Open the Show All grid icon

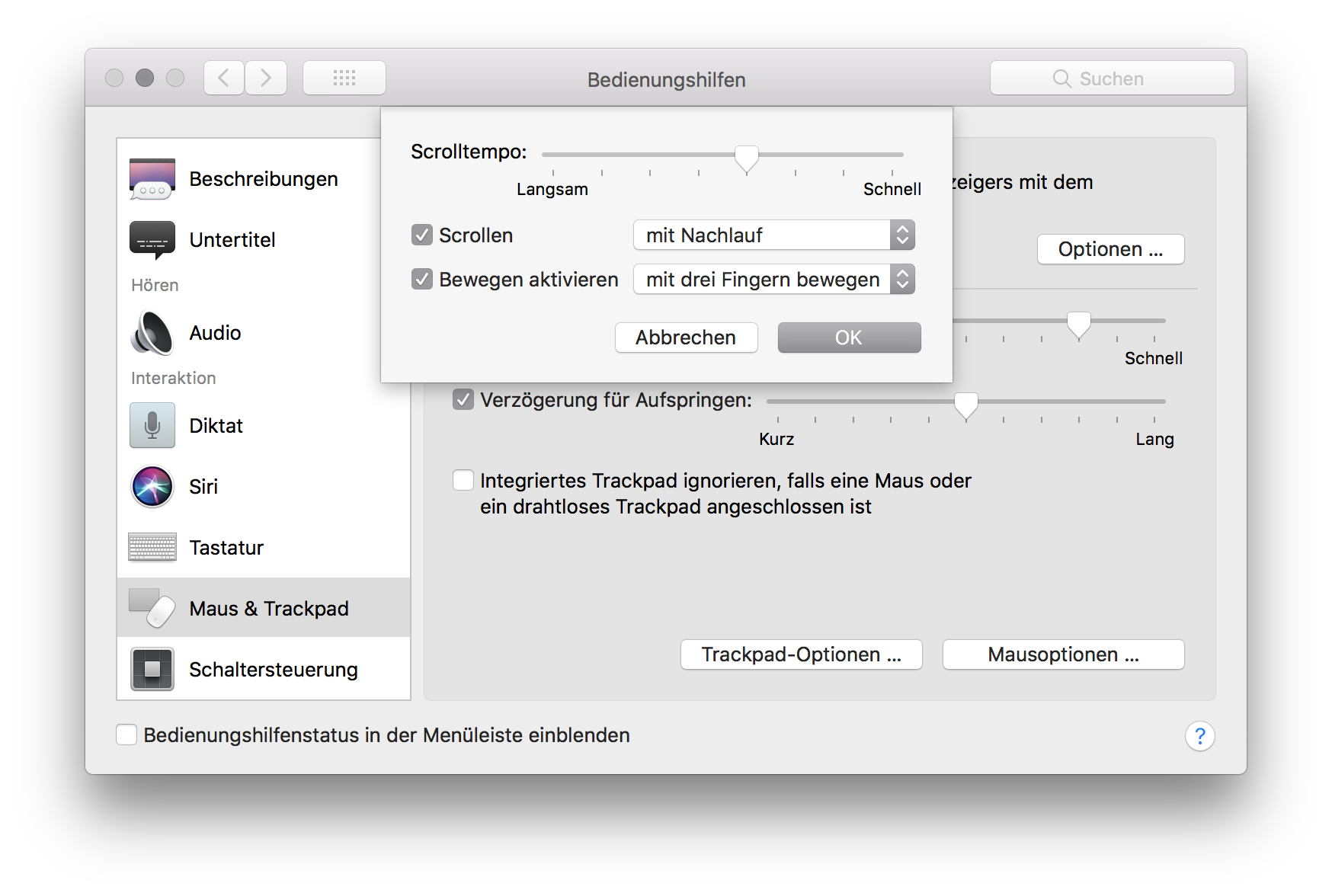click(x=344, y=77)
